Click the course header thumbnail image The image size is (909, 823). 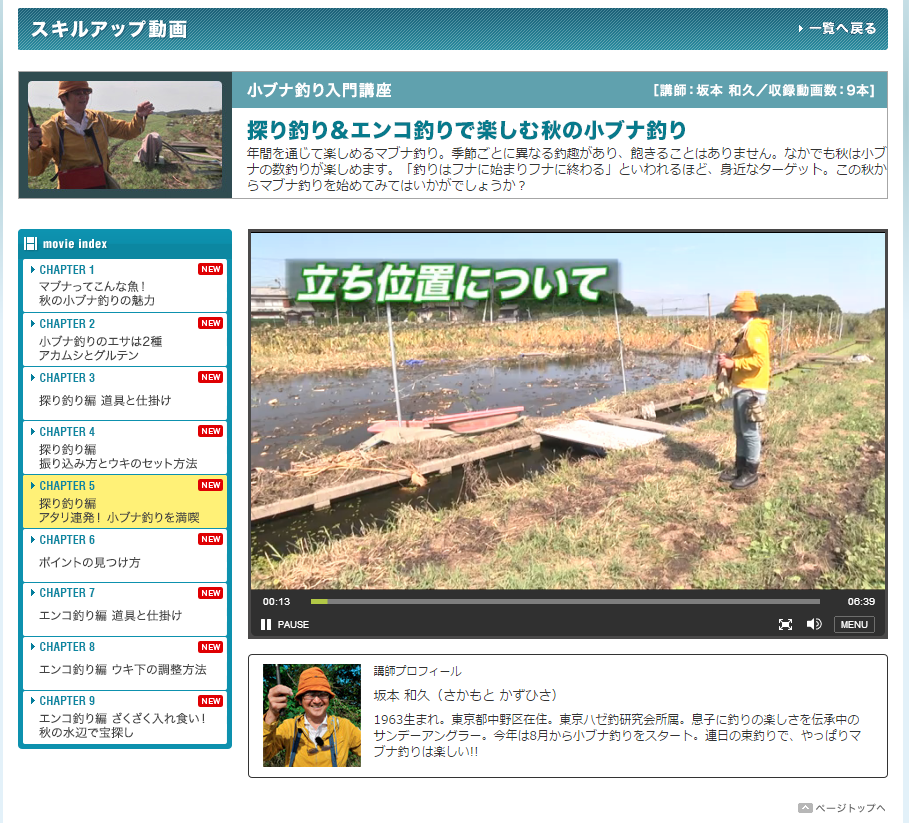coord(125,135)
